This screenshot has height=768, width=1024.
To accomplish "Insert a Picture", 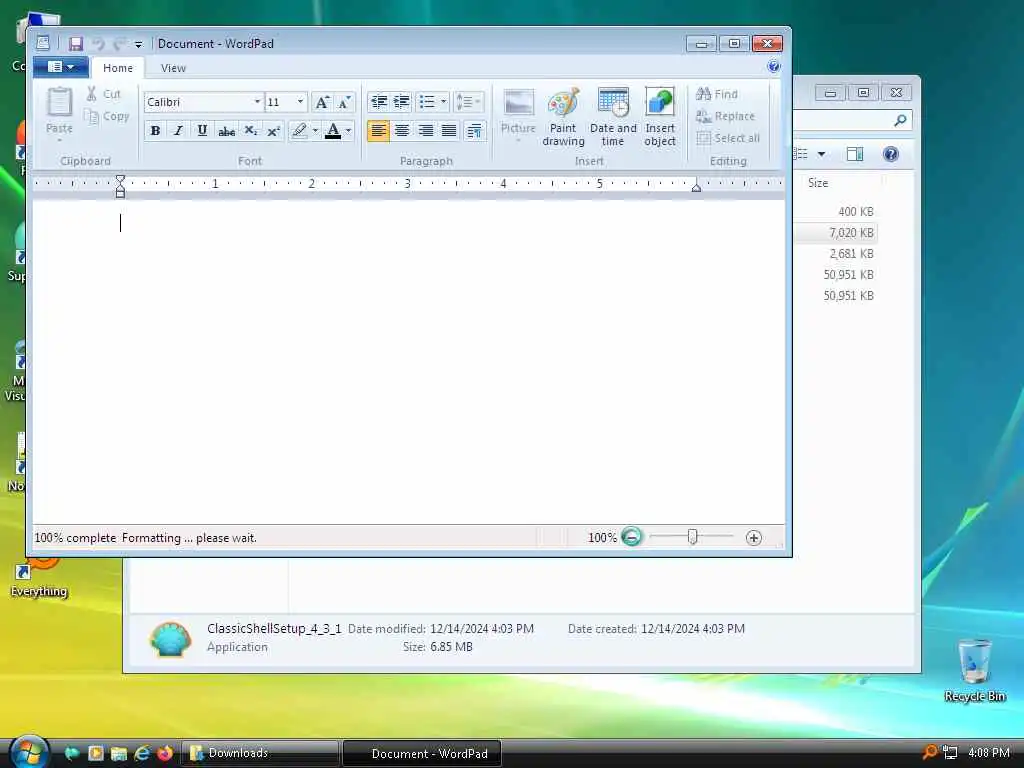I will coord(518,116).
